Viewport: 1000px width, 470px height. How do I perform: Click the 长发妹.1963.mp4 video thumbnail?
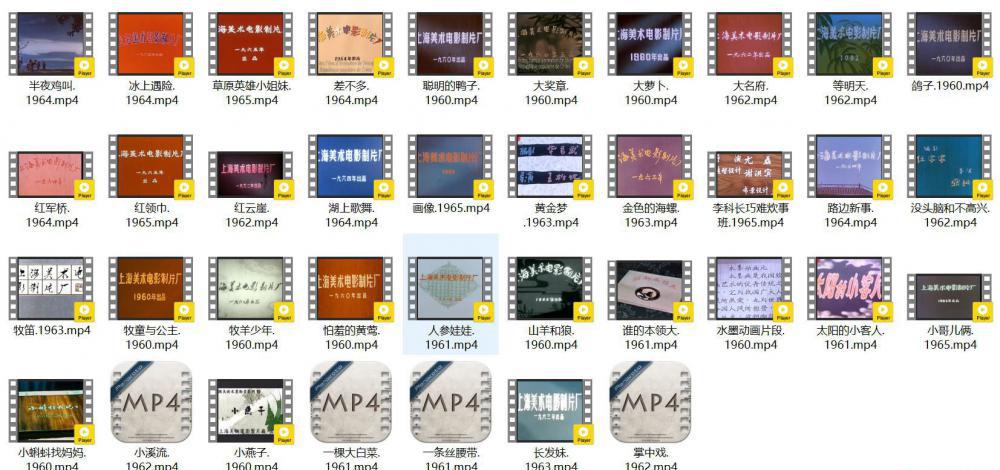coord(550,411)
